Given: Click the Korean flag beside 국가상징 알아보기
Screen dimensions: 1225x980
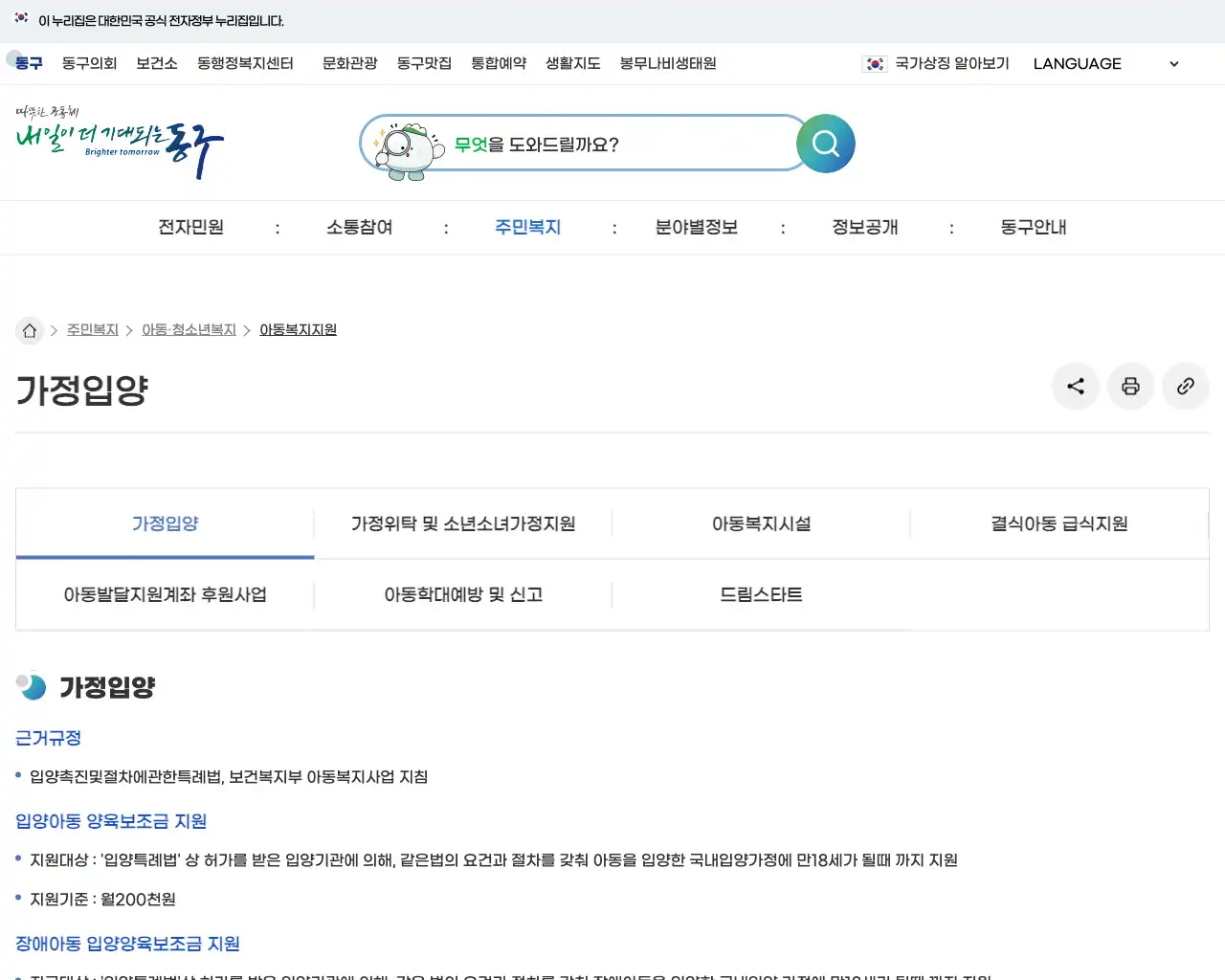Looking at the screenshot, I should click(874, 63).
